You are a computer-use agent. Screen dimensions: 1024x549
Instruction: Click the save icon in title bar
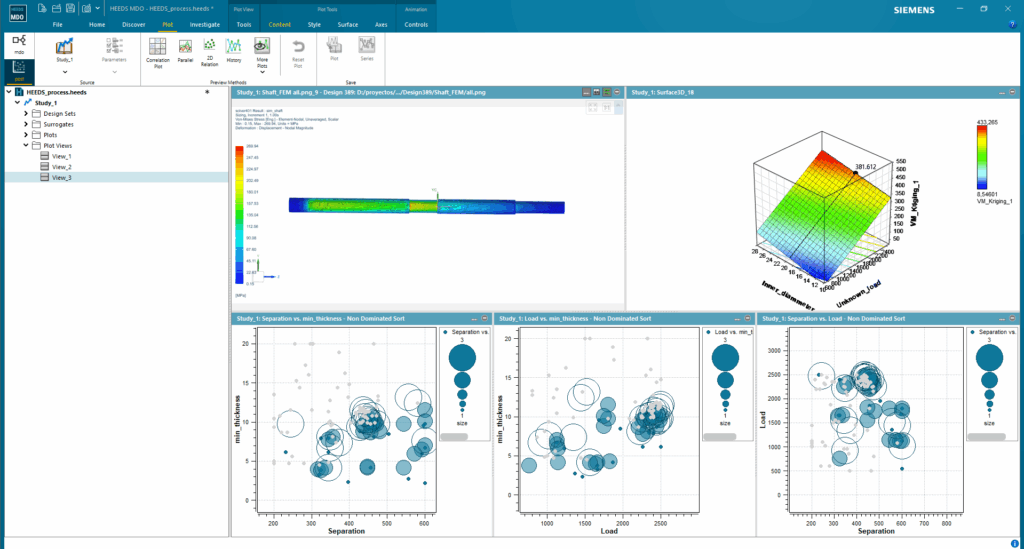pyautogui.click(x=72, y=8)
